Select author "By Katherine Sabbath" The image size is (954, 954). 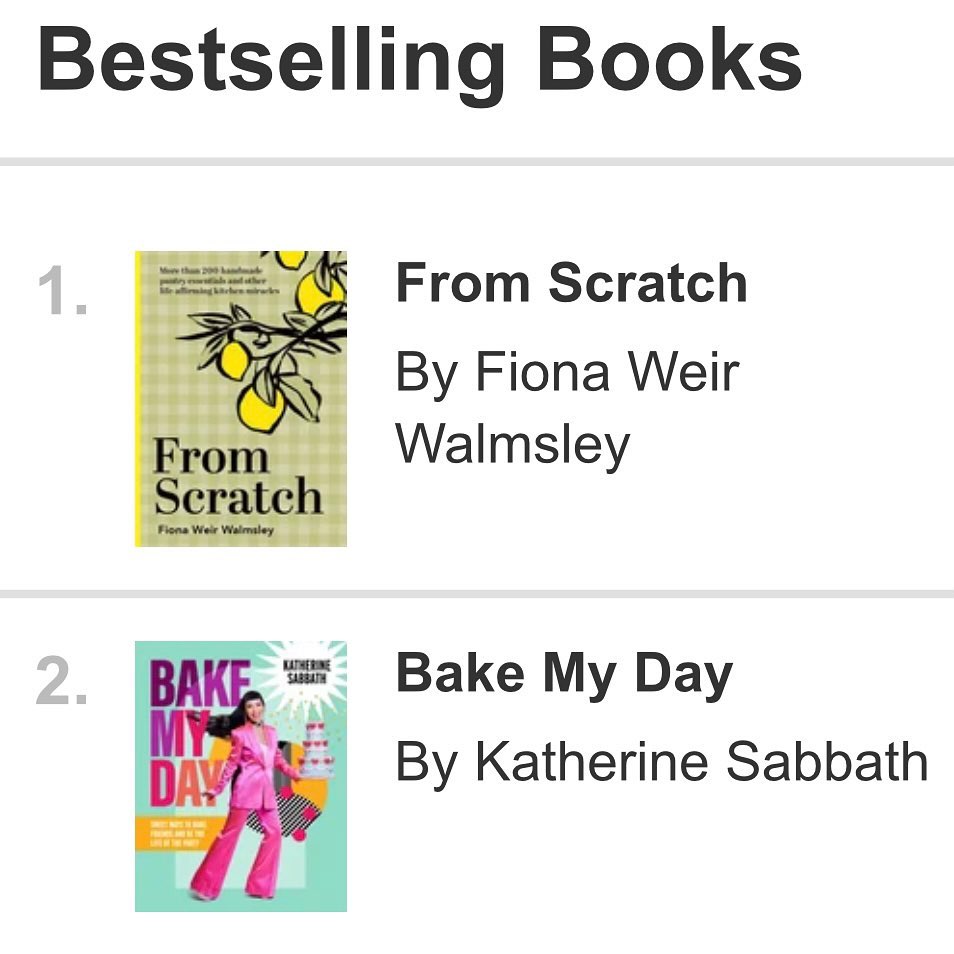click(661, 763)
